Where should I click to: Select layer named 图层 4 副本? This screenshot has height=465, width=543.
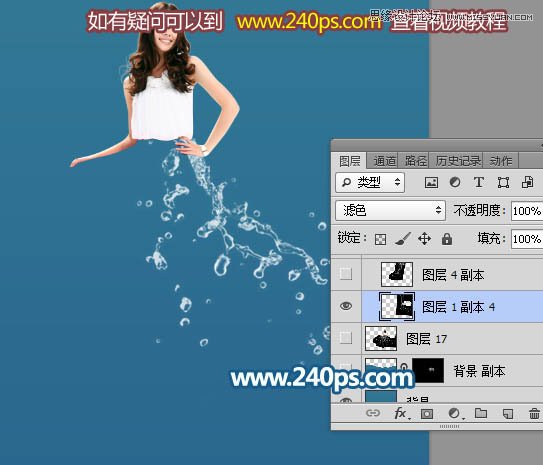click(x=453, y=275)
